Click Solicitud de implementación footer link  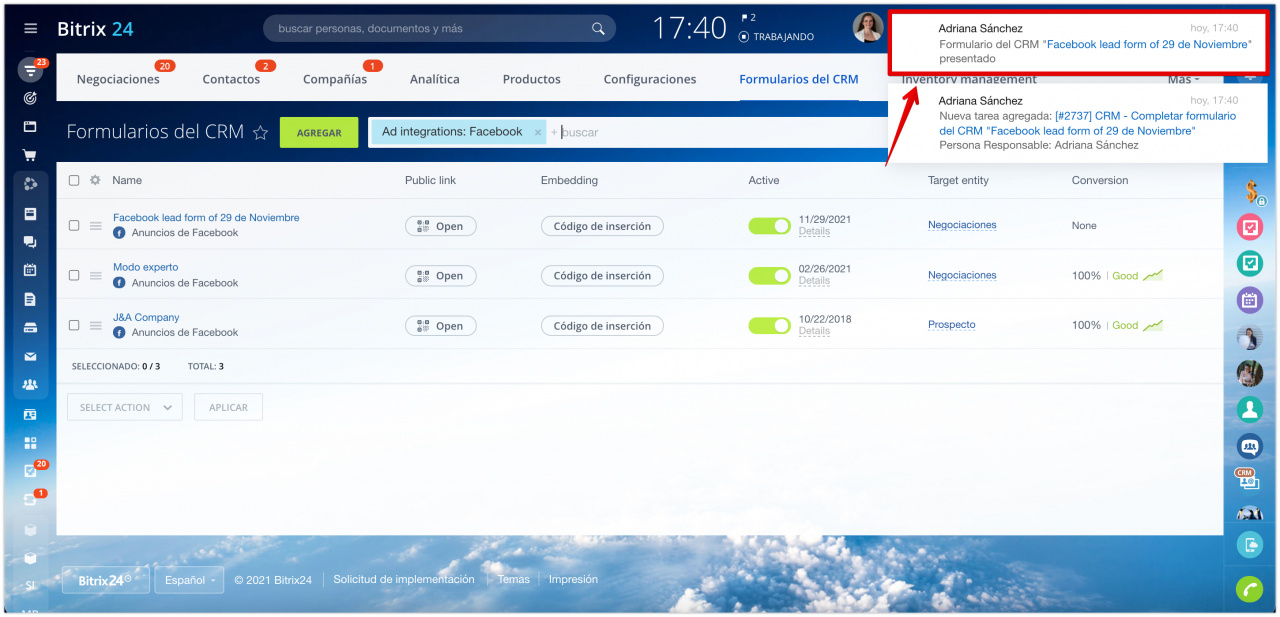(404, 580)
